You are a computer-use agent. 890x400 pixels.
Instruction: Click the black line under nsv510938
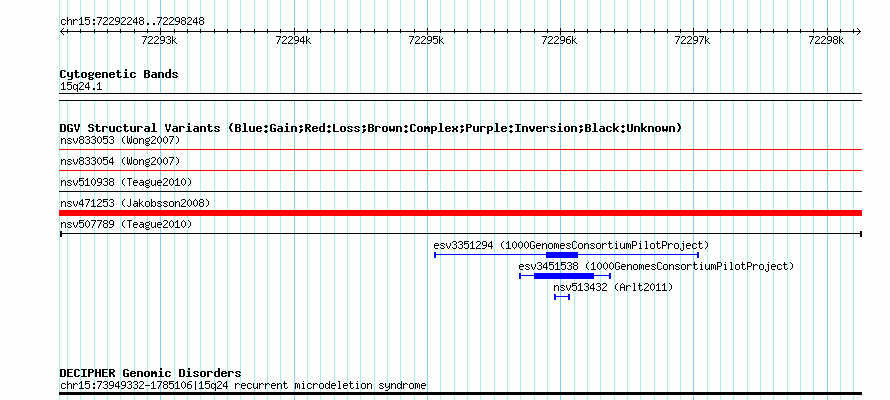coord(460,192)
